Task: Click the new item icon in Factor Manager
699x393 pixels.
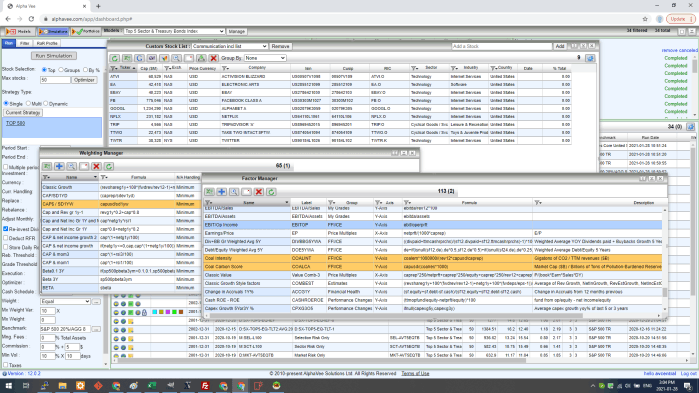Action: pyautogui.click(x=247, y=192)
